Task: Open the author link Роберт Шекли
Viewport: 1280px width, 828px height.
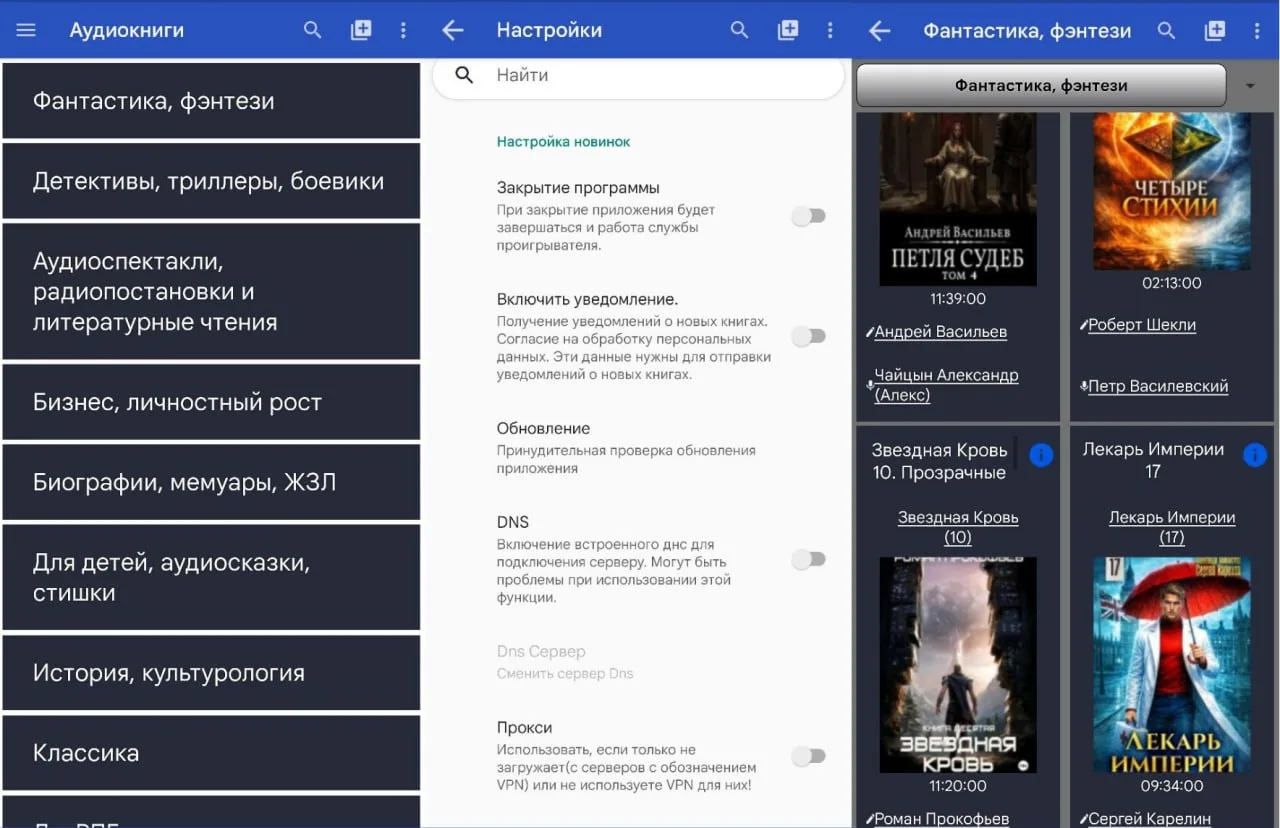Action: tap(1142, 325)
